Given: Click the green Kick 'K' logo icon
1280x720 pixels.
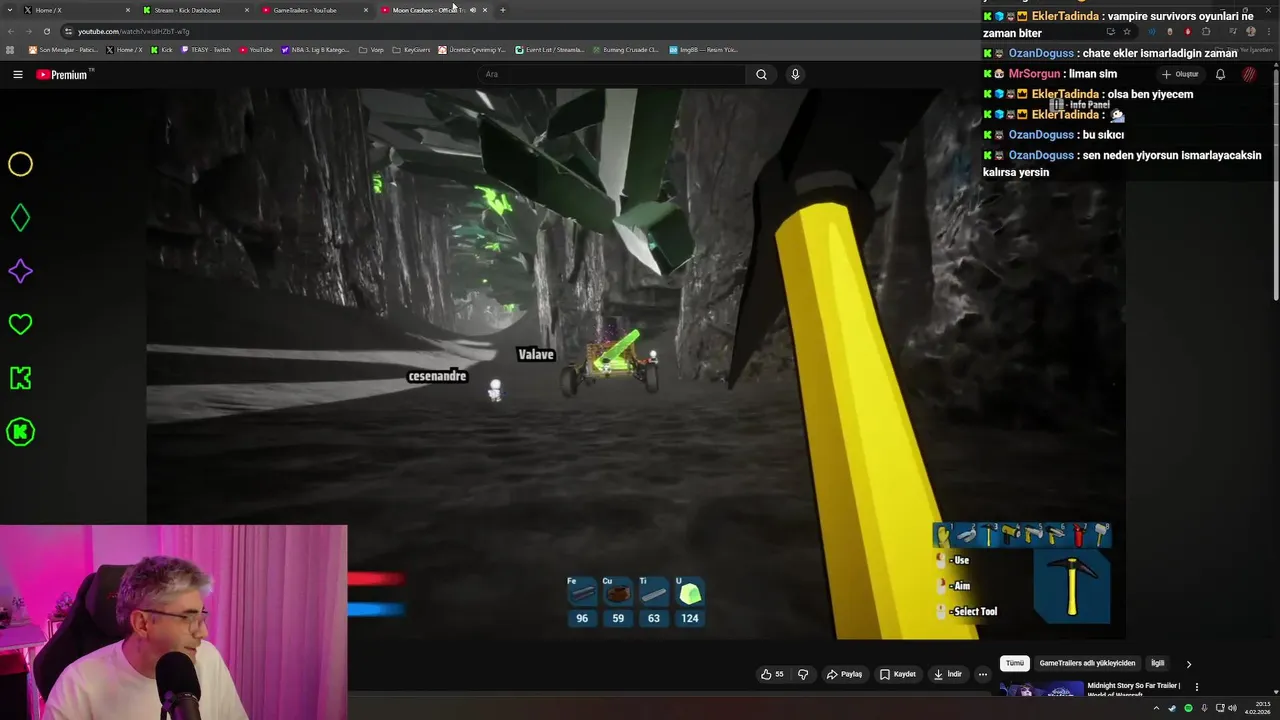Looking at the screenshot, I should click(x=20, y=378).
